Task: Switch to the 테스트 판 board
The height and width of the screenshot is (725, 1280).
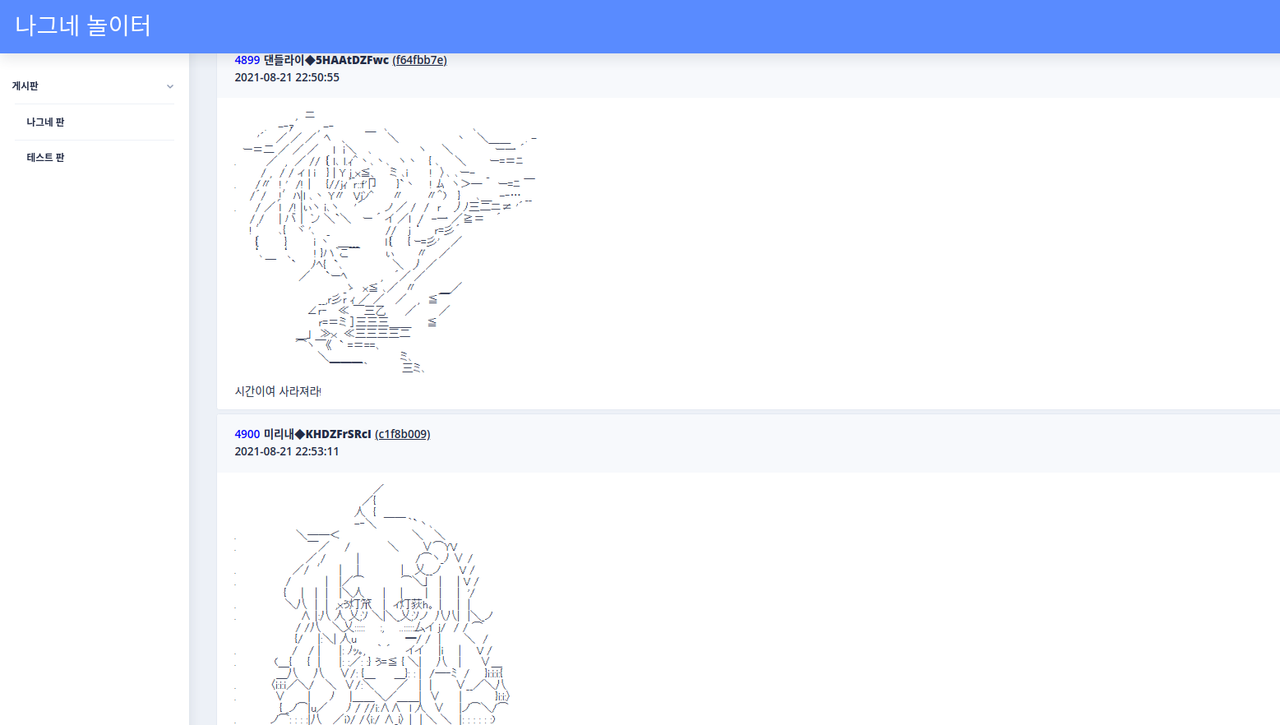Action: click(45, 157)
